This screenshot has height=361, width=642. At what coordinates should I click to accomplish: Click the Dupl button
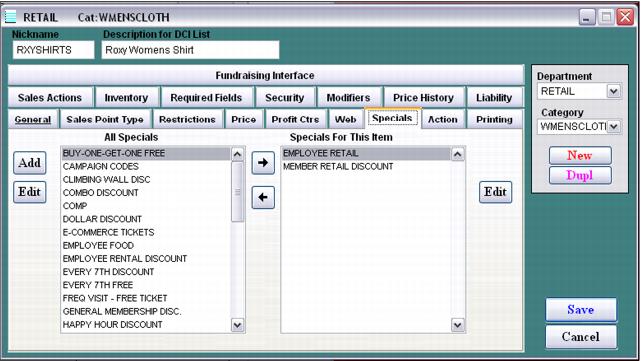coord(580,175)
